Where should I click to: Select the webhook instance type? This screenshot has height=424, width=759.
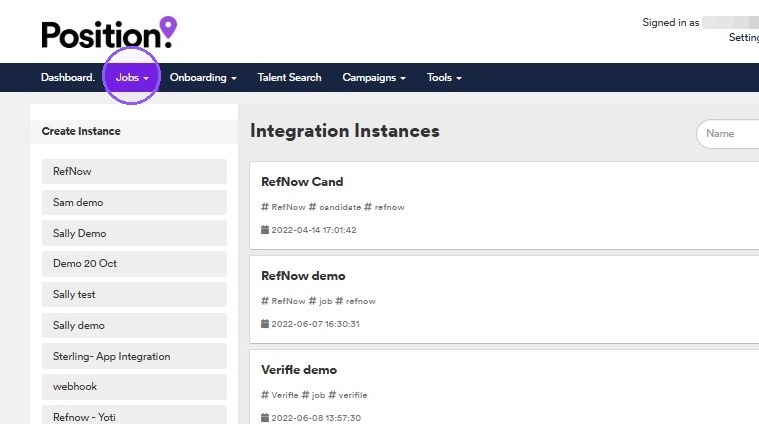coord(134,387)
